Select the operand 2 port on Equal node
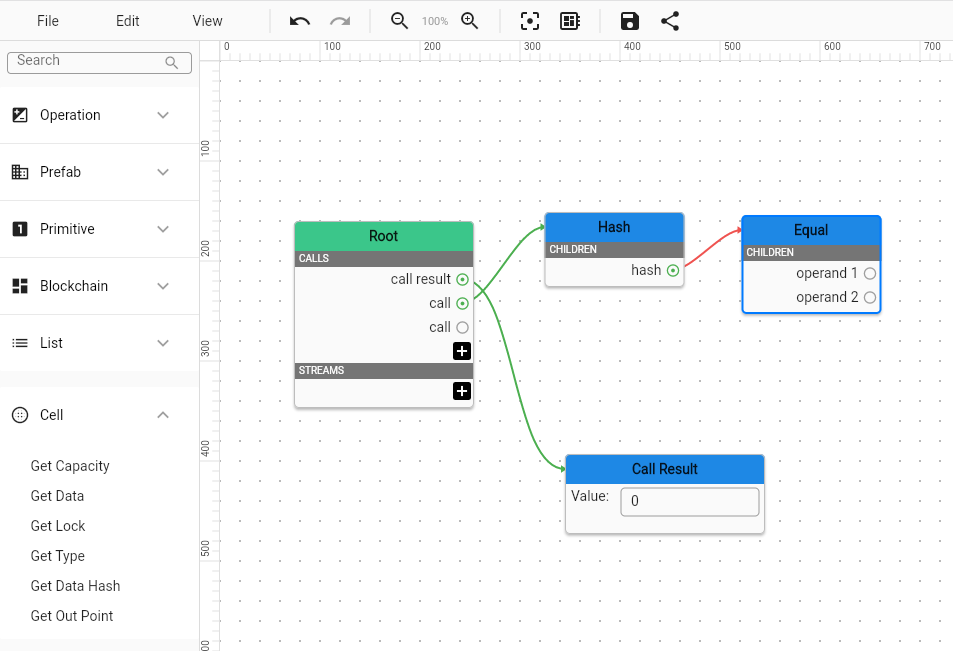Screen dimensions: 953x651 click(869, 297)
